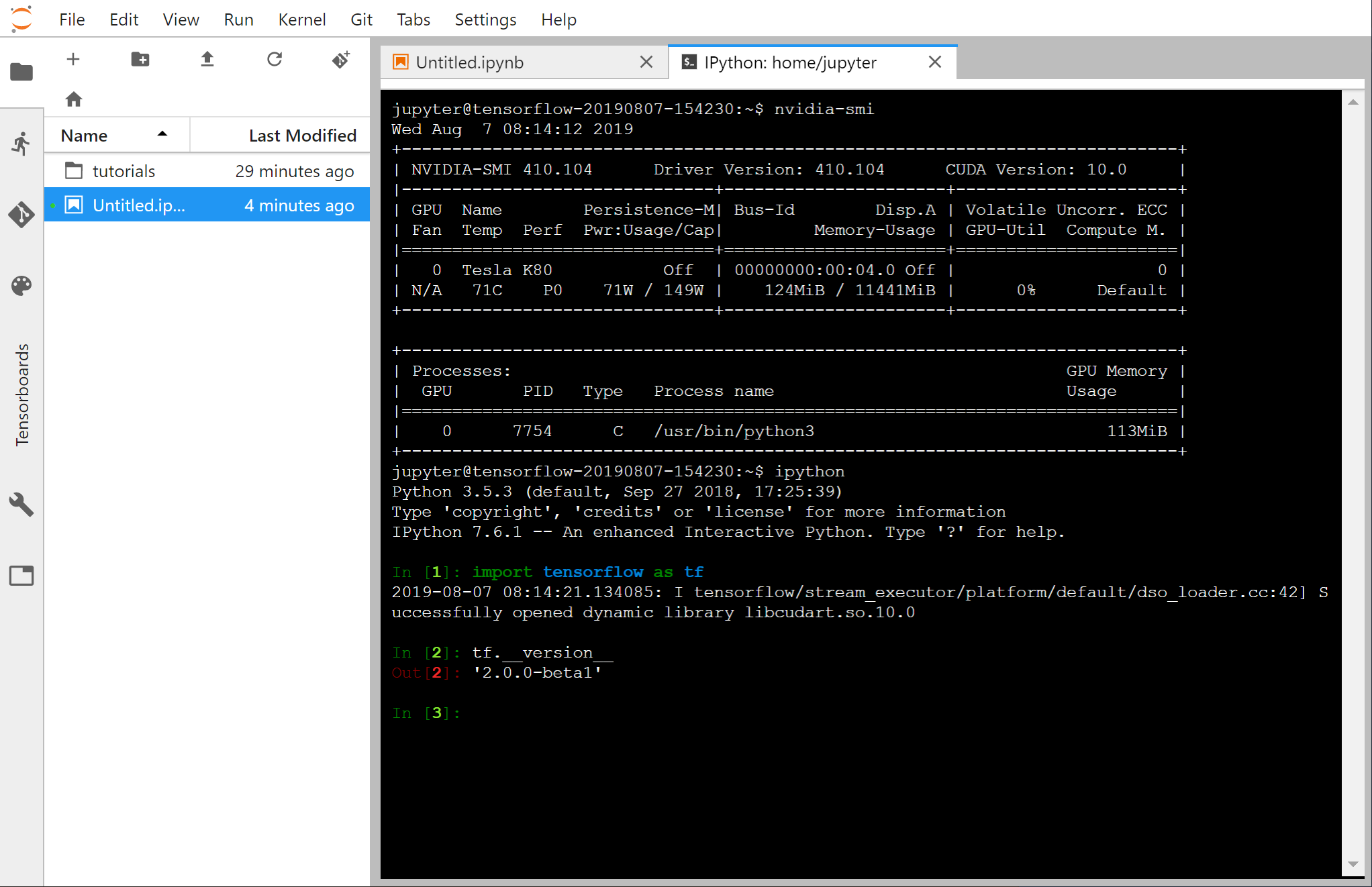
Task: Click the '2.0.0-beta1' output text
Action: tap(537, 673)
